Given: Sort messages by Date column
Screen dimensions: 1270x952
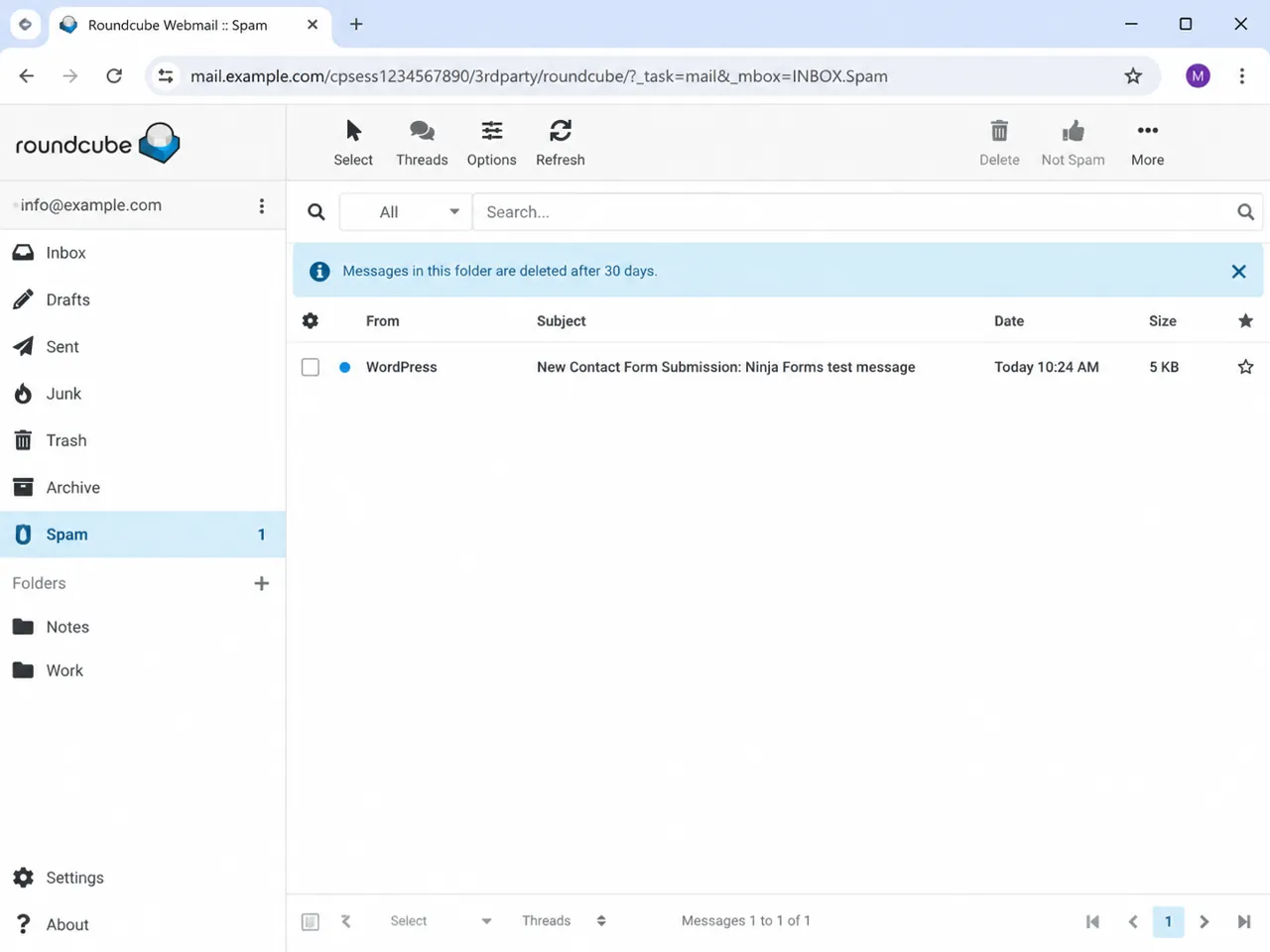Looking at the screenshot, I should (1009, 321).
